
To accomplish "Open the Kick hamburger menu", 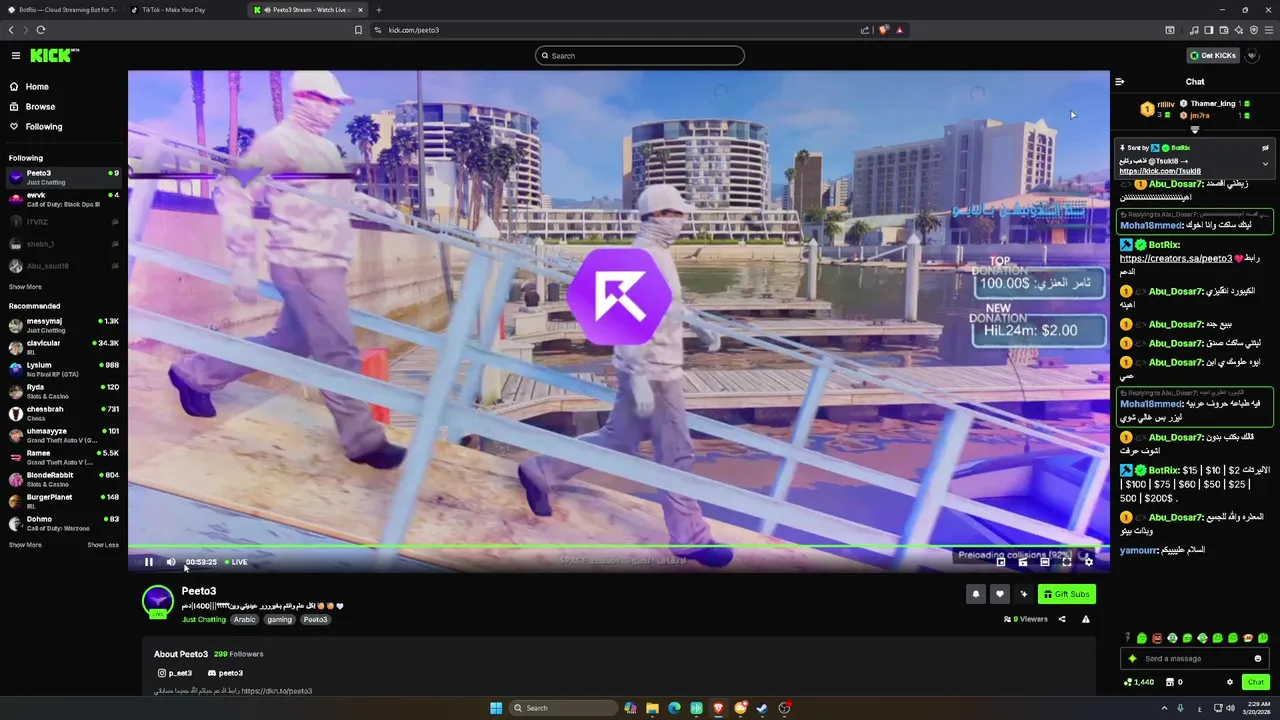I will coord(15,56).
